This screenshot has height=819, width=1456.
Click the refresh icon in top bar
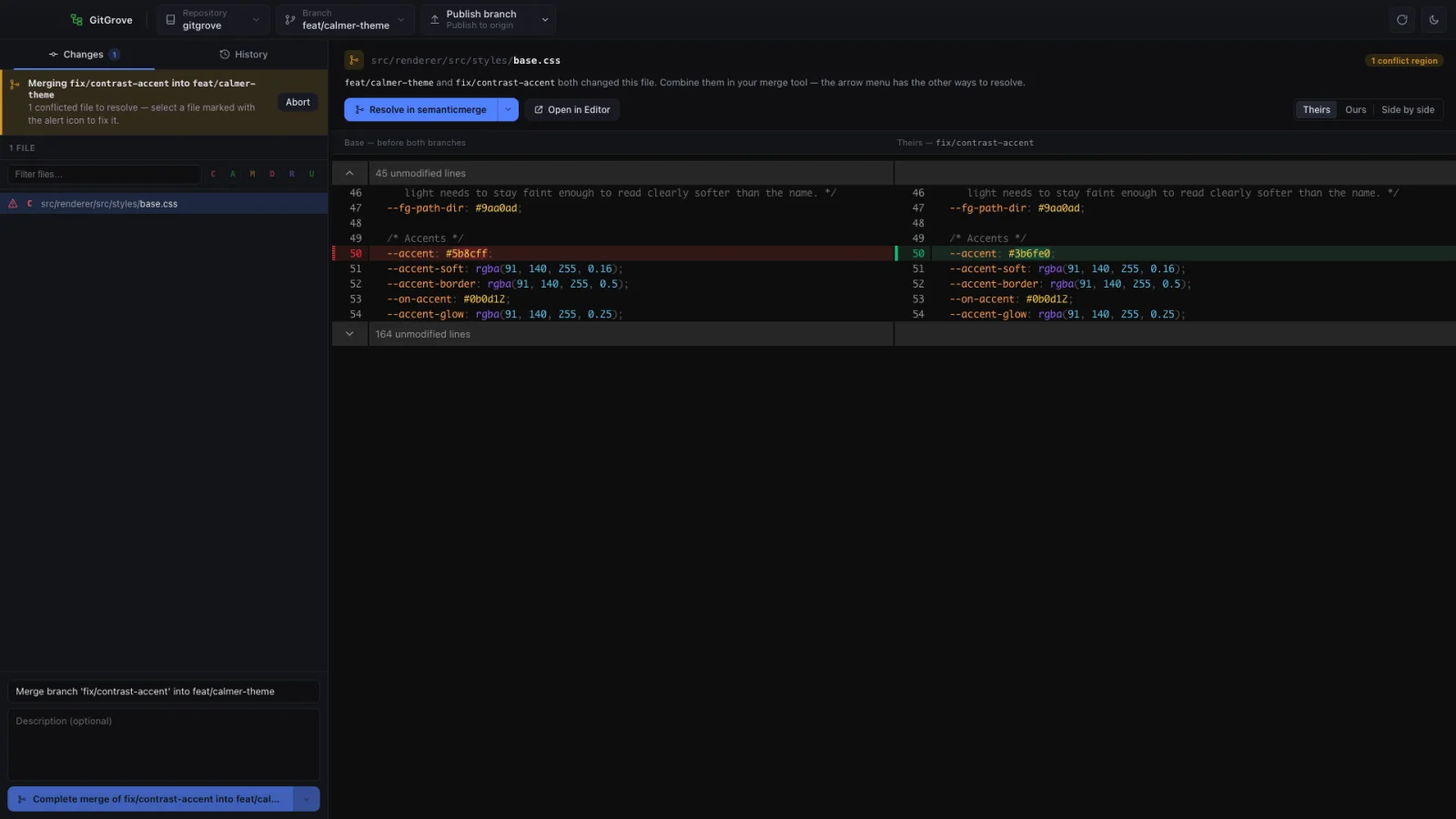[1401, 19]
